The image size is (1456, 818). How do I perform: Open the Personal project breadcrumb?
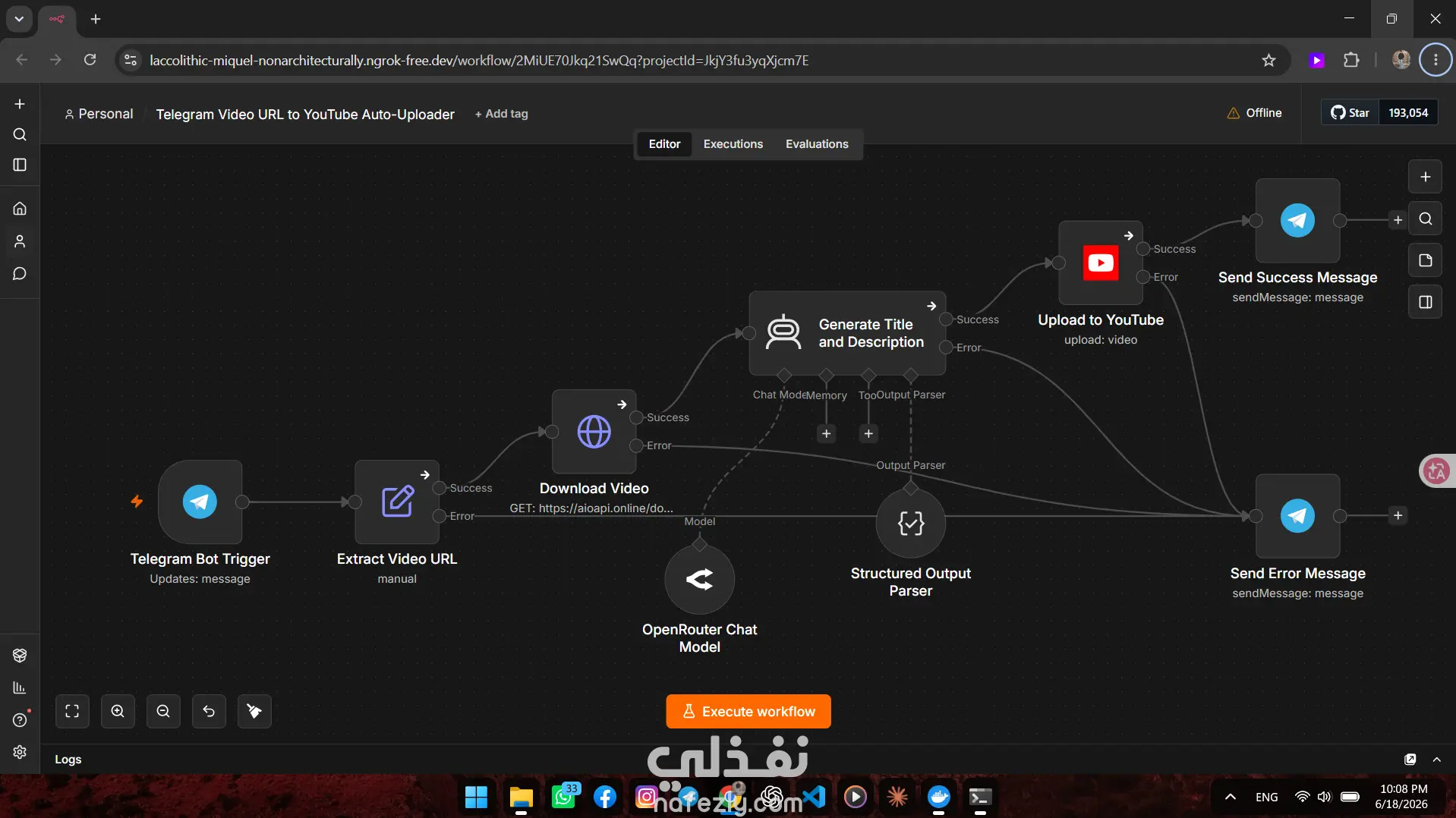(x=99, y=114)
